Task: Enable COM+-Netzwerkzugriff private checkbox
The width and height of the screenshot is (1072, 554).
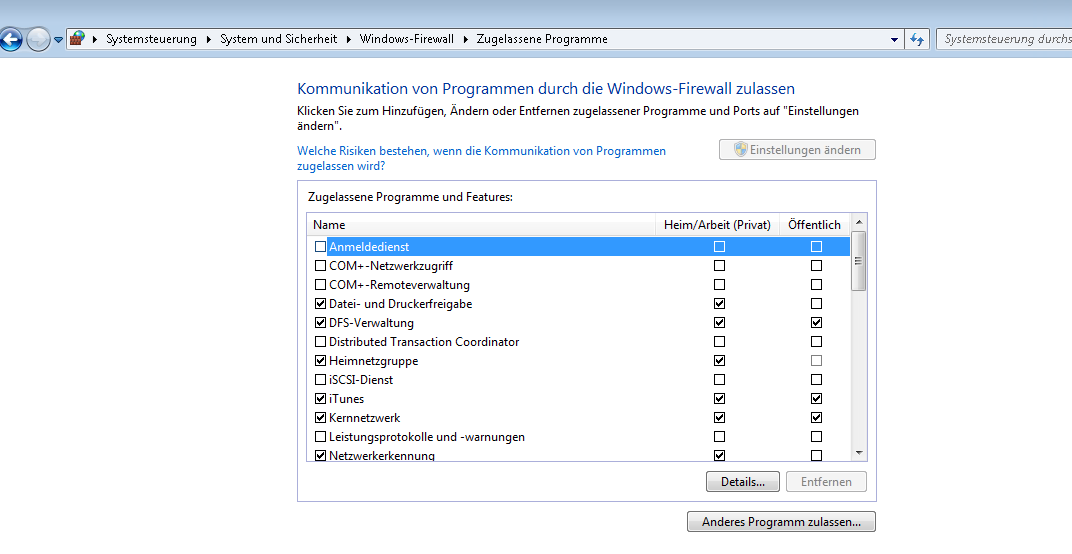Action: tap(719, 265)
